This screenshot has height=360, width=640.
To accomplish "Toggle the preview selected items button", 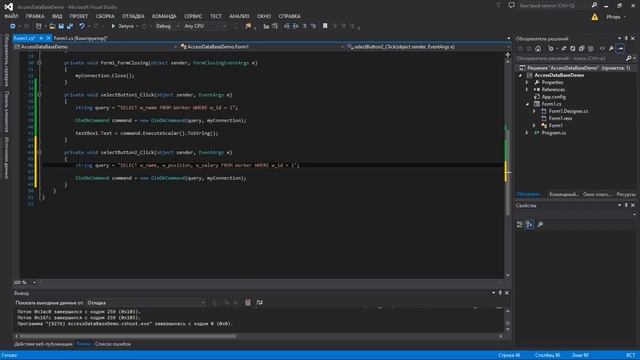I will [620, 49].
